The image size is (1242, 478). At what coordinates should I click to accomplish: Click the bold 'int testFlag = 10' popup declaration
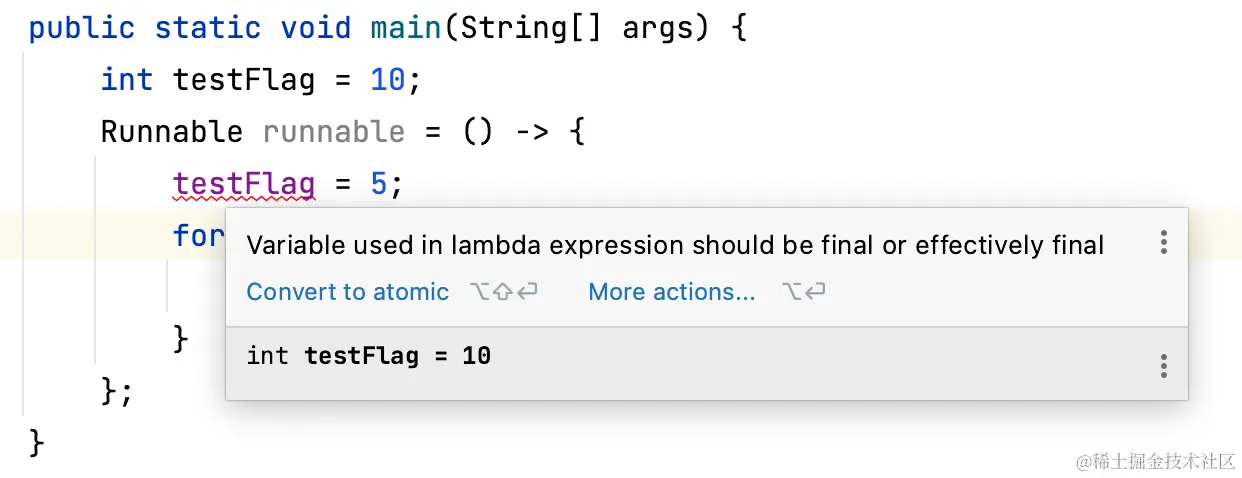coord(369,355)
